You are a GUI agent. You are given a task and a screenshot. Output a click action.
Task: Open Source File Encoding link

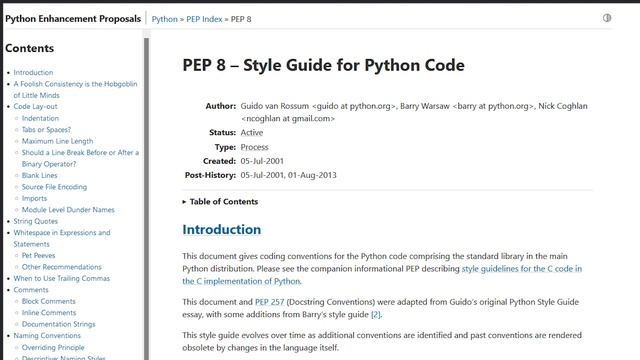pos(54,187)
